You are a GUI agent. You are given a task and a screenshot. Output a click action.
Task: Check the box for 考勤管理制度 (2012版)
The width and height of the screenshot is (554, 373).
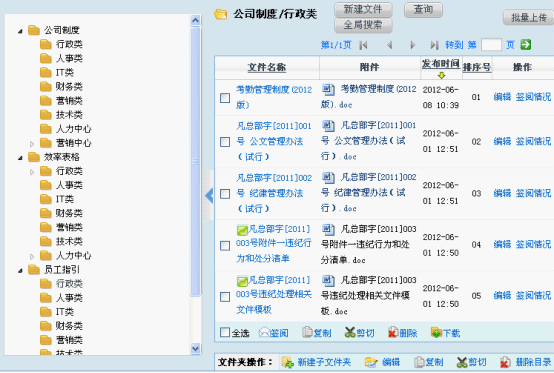[x=225, y=98]
